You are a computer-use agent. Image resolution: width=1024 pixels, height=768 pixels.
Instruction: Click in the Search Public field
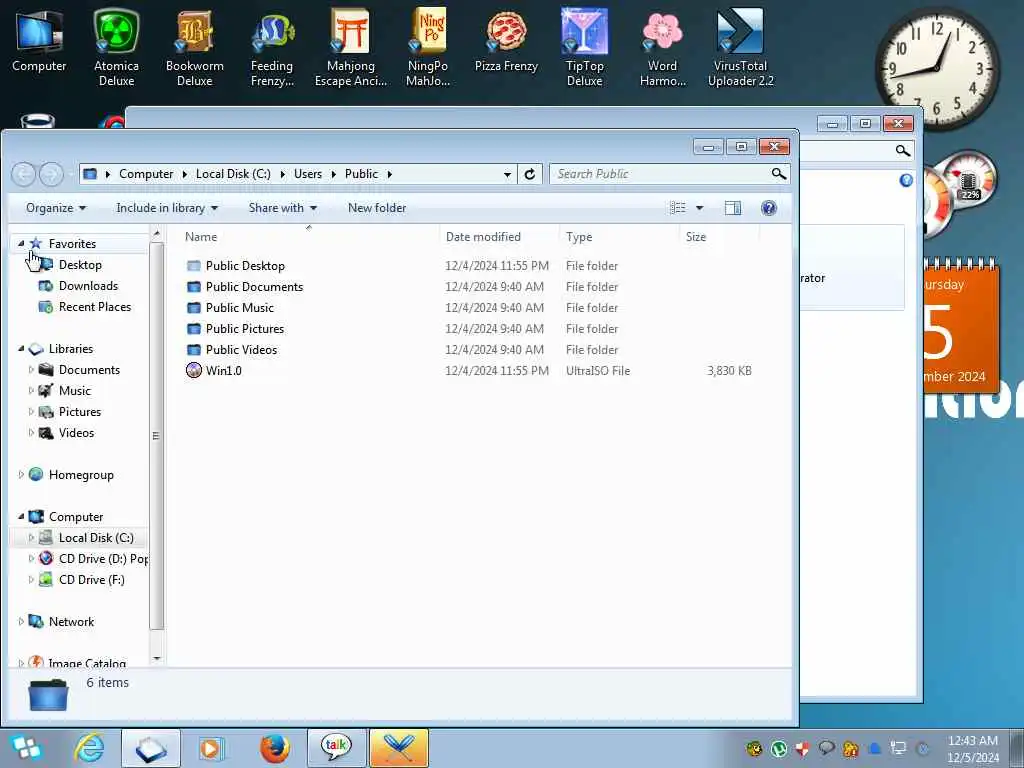tap(660, 174)
